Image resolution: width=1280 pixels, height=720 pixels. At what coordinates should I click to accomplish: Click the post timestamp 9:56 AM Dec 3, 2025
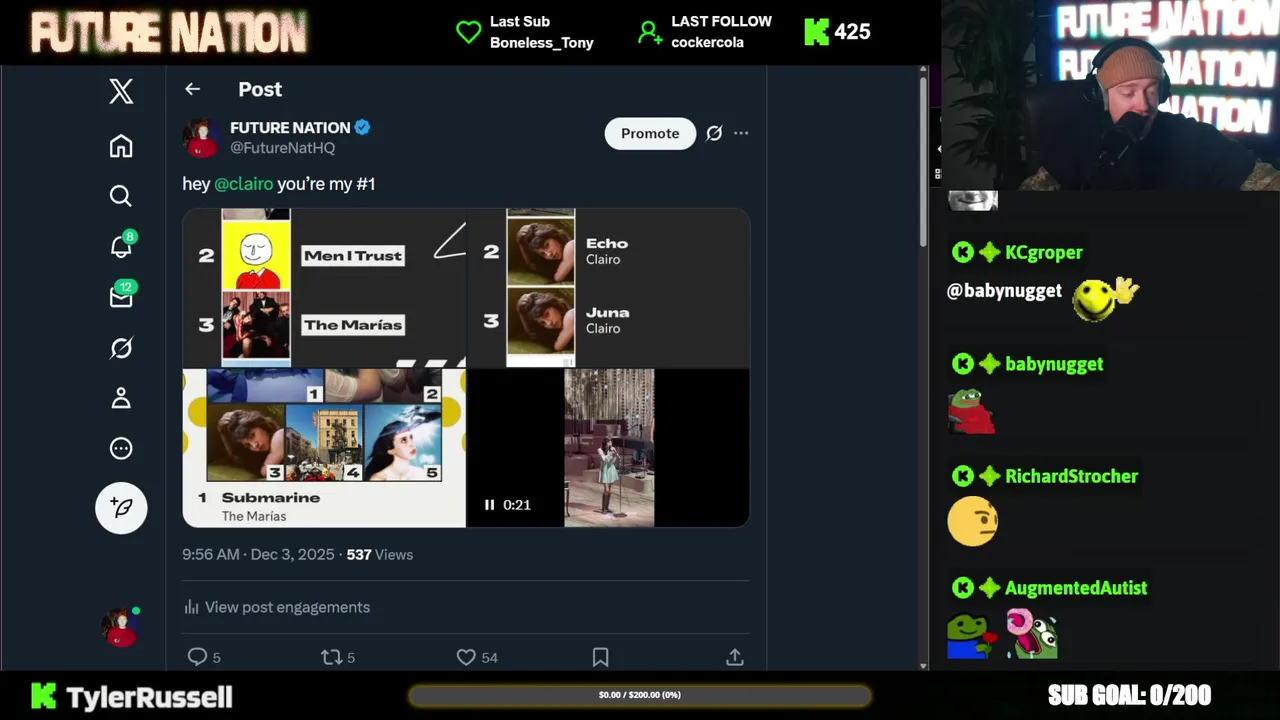click(258, 554)
